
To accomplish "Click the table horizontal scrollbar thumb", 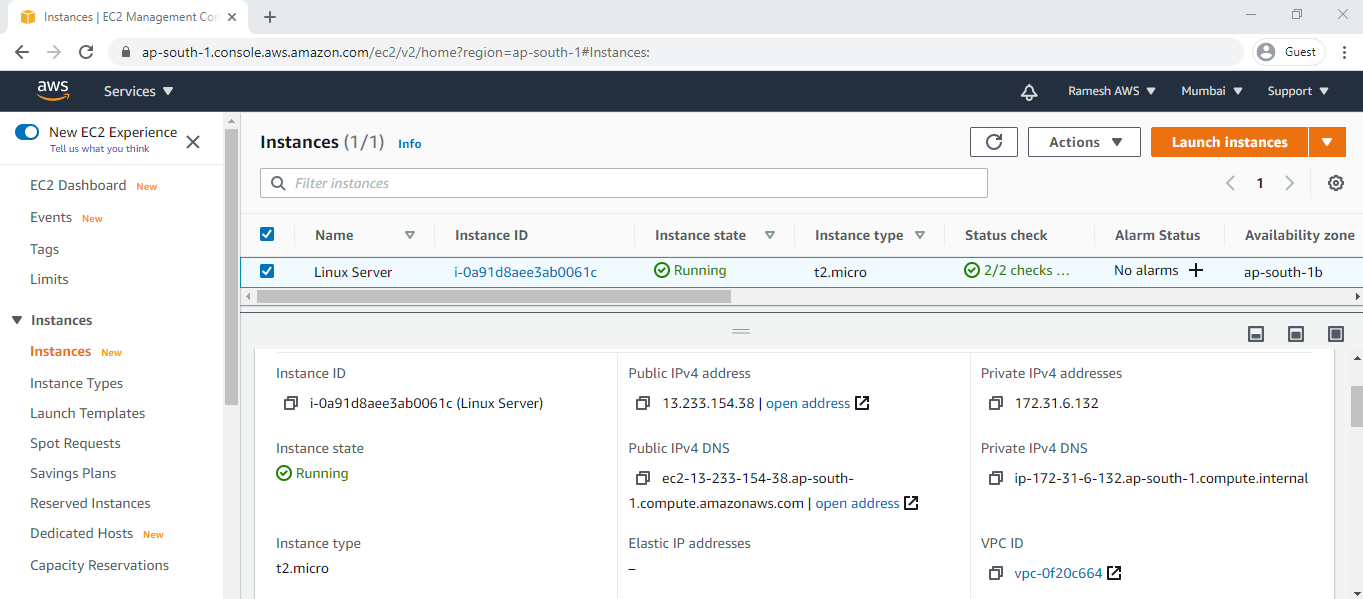I will click(494, 297).
